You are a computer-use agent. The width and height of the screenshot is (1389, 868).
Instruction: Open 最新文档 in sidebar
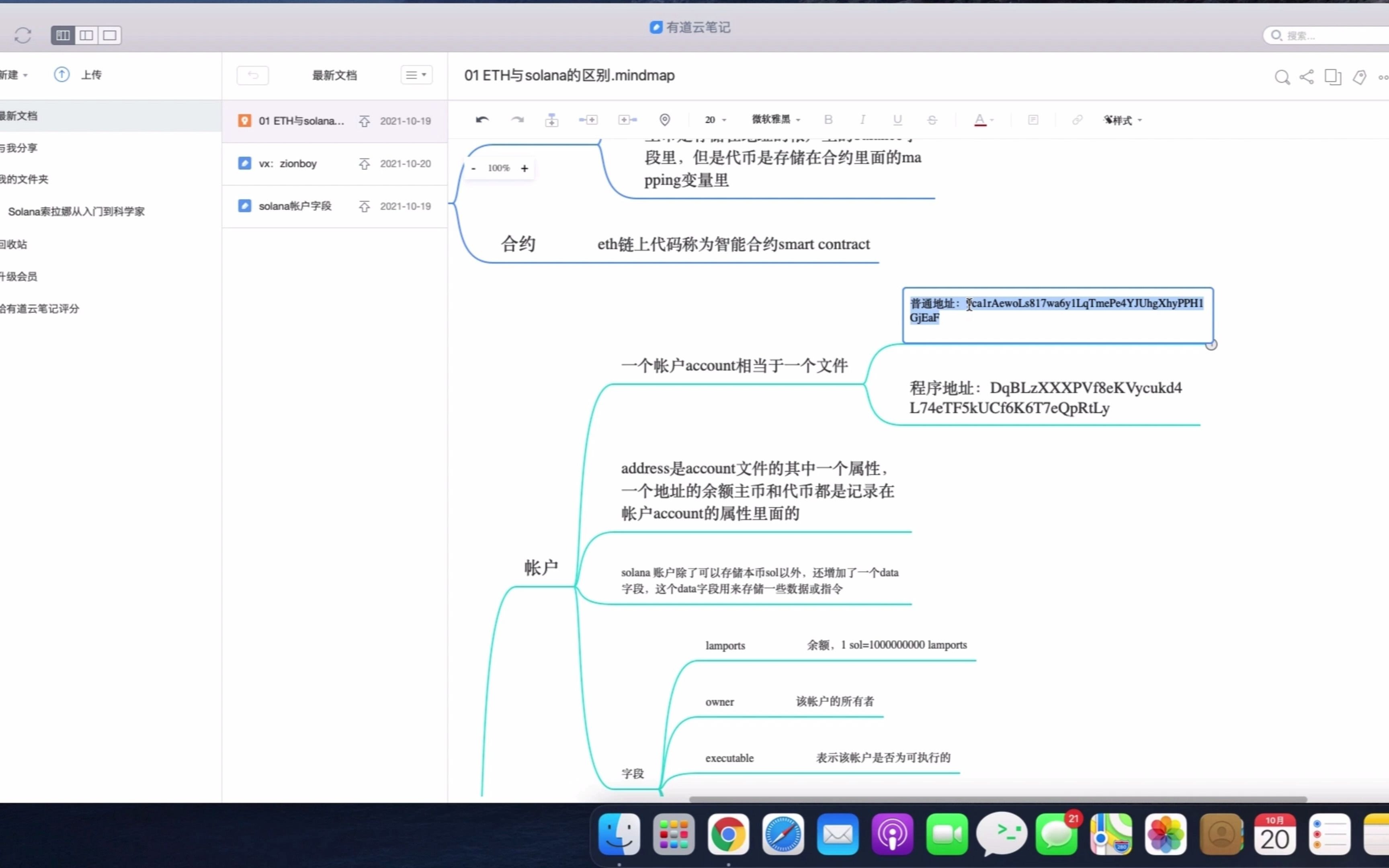(110, 116)
